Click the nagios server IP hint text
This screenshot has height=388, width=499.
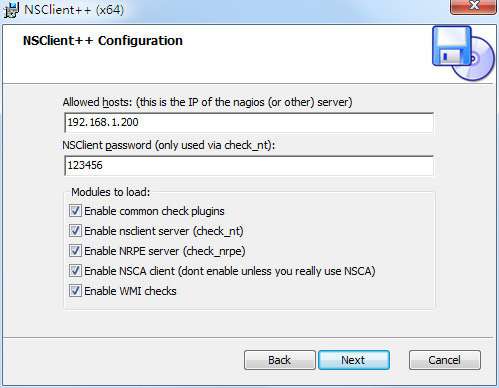[x=244, y=102]
